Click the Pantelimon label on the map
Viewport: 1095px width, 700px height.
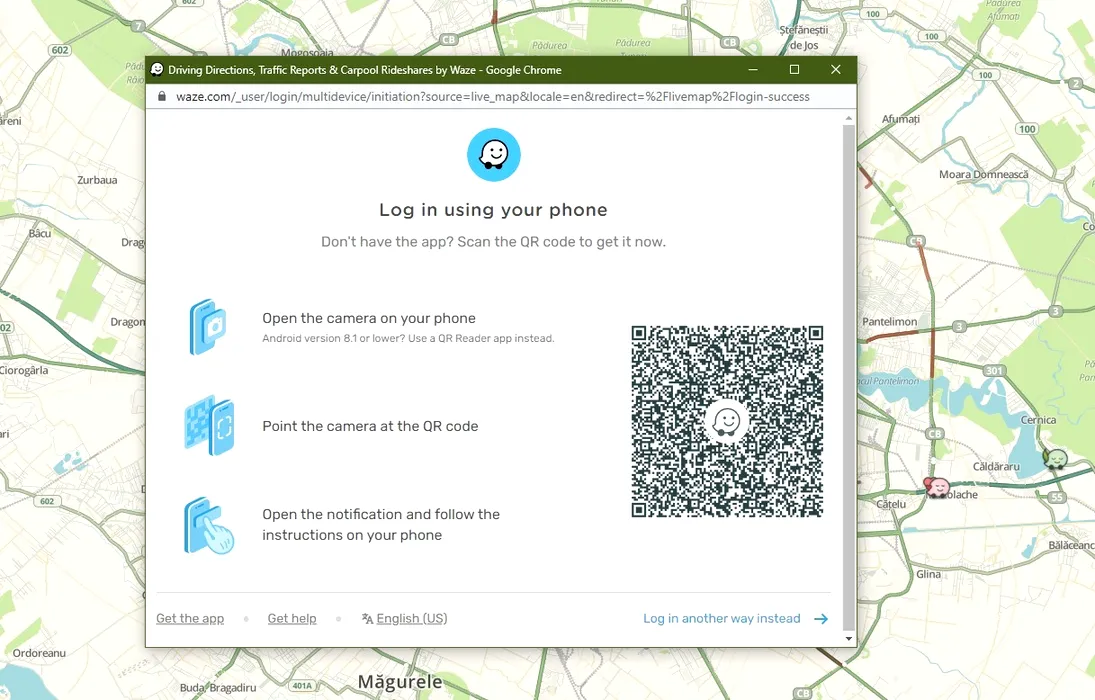coord(890,321)
